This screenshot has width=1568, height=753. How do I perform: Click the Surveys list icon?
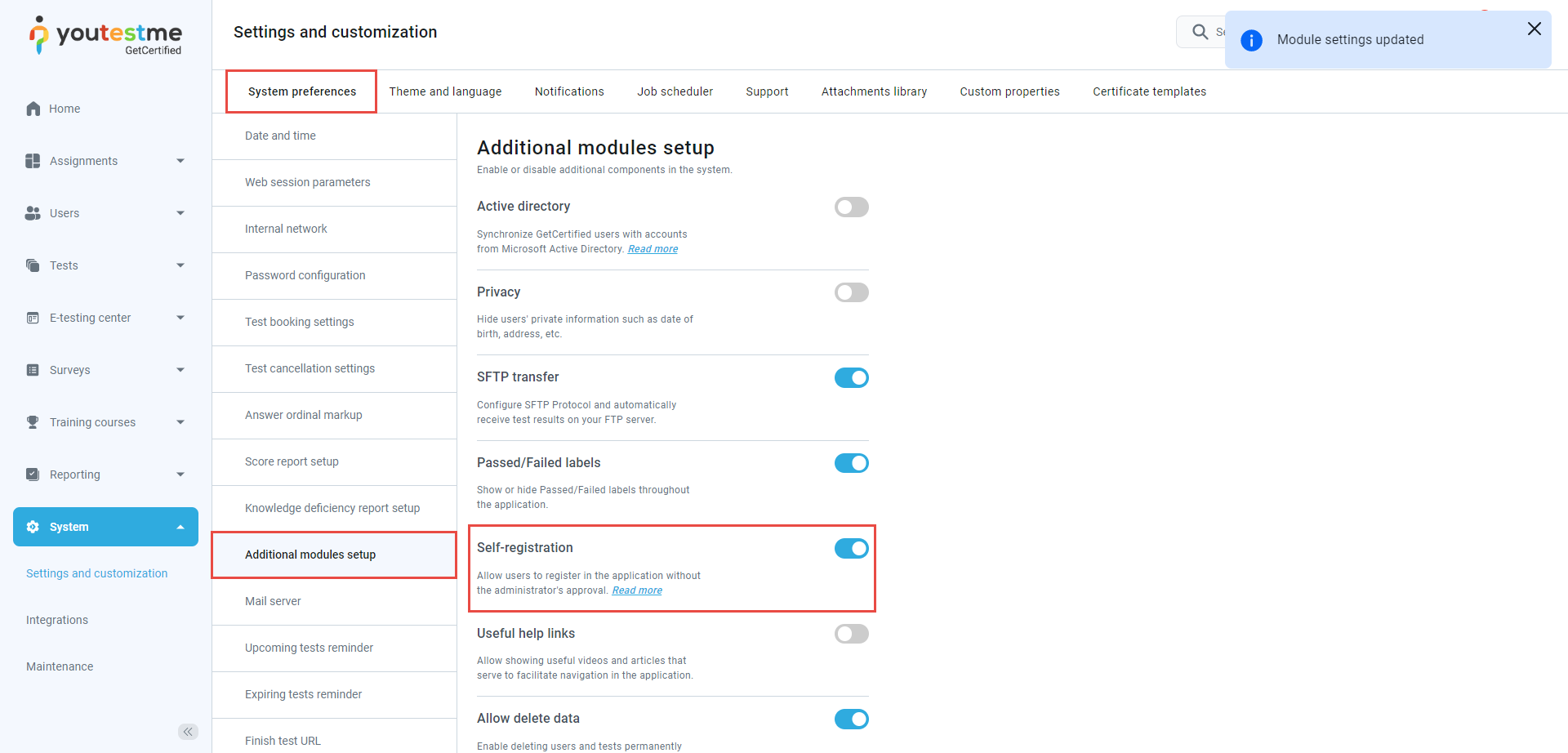(33, 370)
